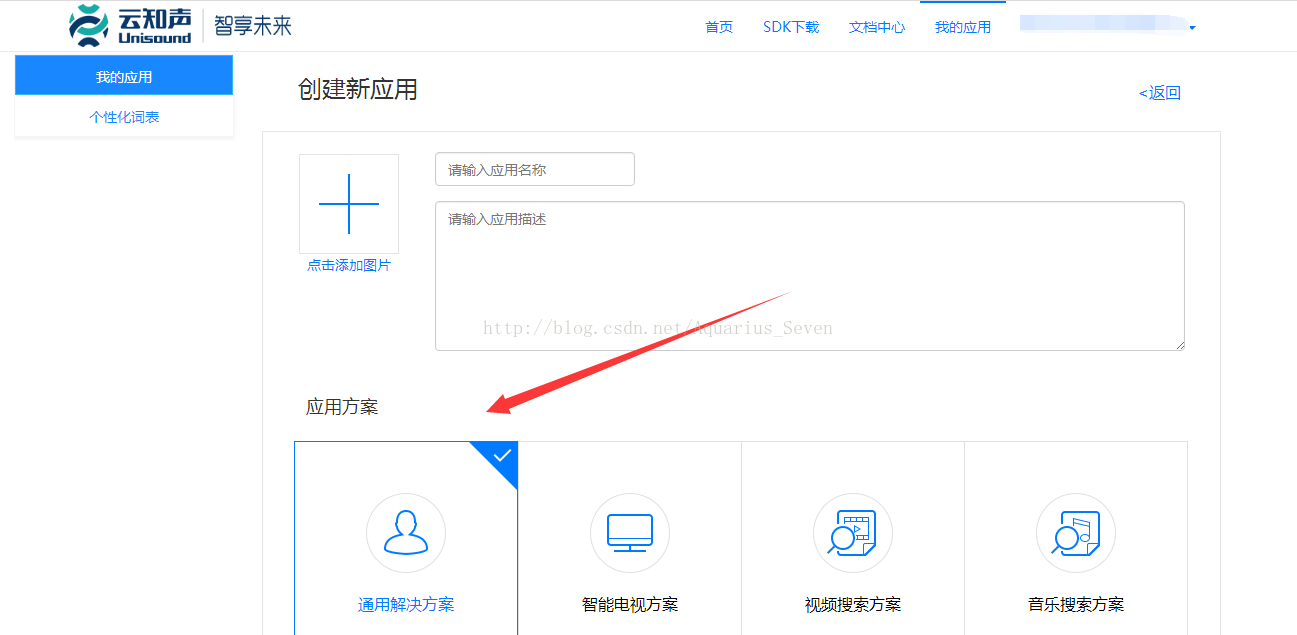This screenshot has width=1297, height=635.
Task: Click the plus icon to add image
Action: (x=349, y=204)
